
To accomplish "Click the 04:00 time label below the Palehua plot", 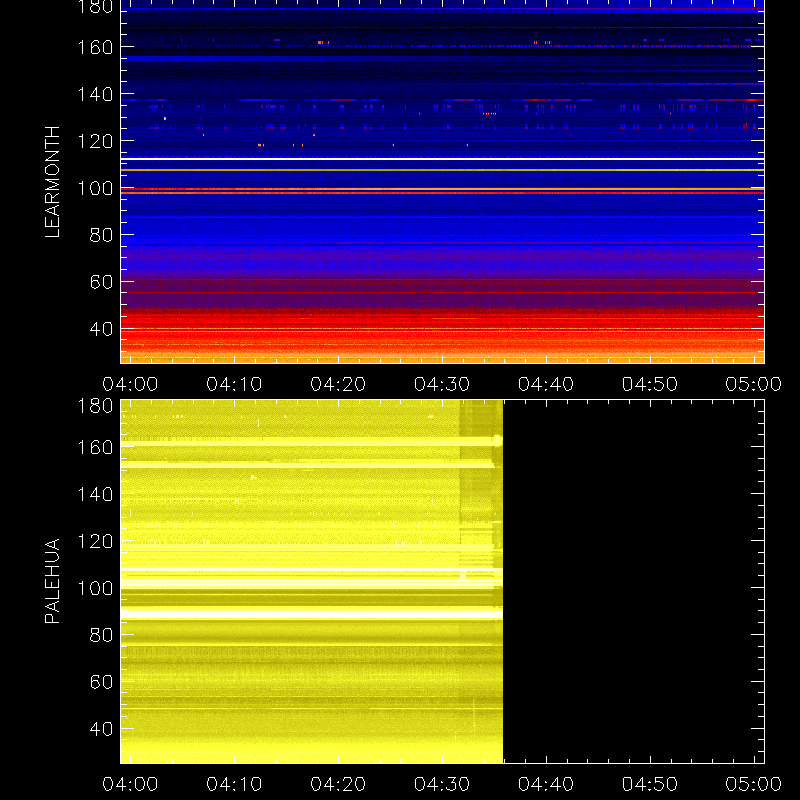I will (x=130, y=784).
